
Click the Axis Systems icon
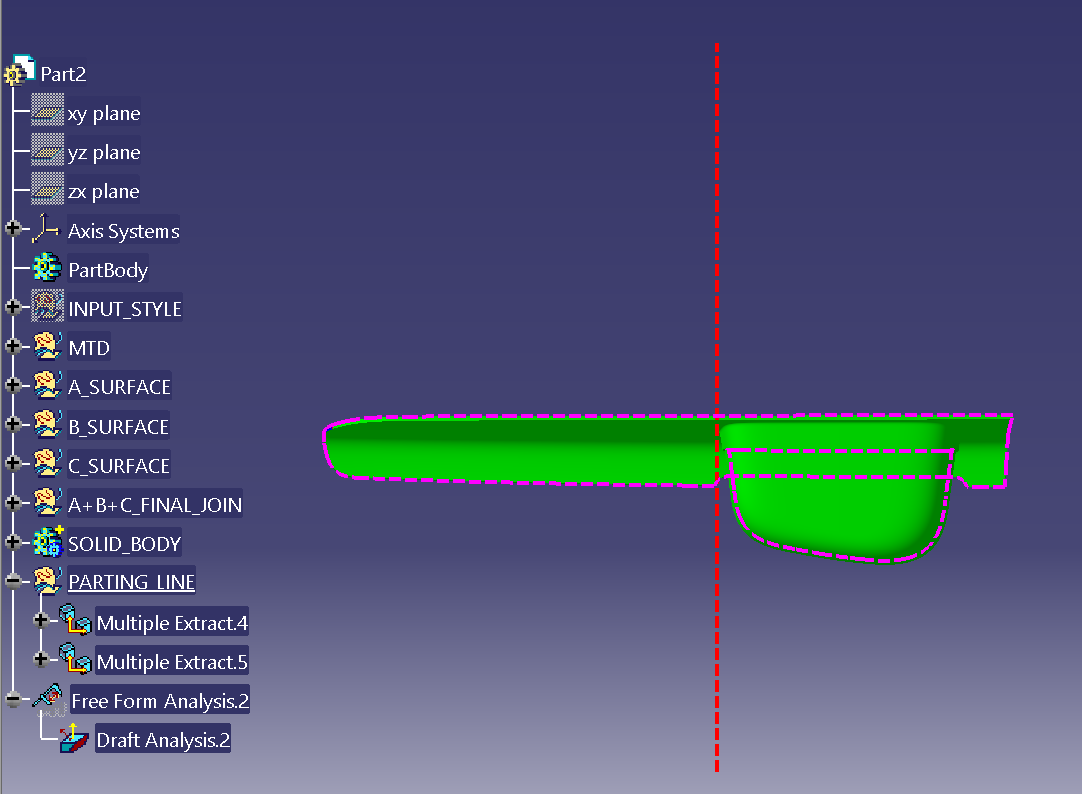(47, 229)
